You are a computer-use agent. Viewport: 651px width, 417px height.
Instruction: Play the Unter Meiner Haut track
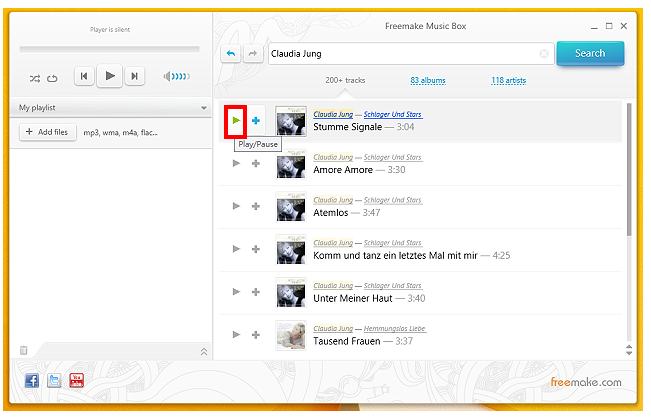[x=236, y=292]
